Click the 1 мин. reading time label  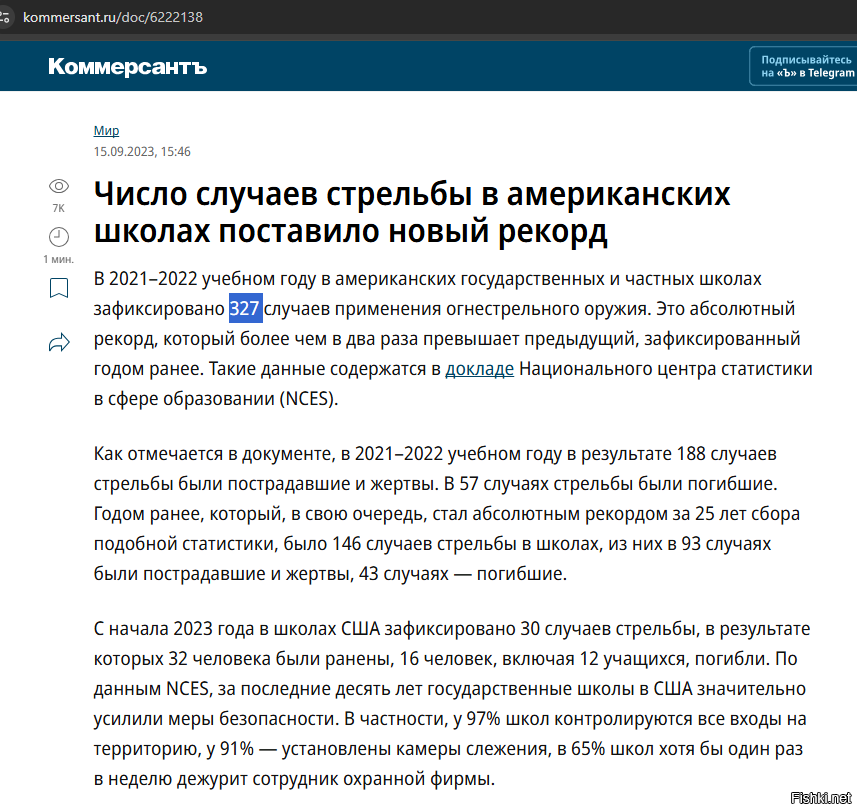point(58,259)
